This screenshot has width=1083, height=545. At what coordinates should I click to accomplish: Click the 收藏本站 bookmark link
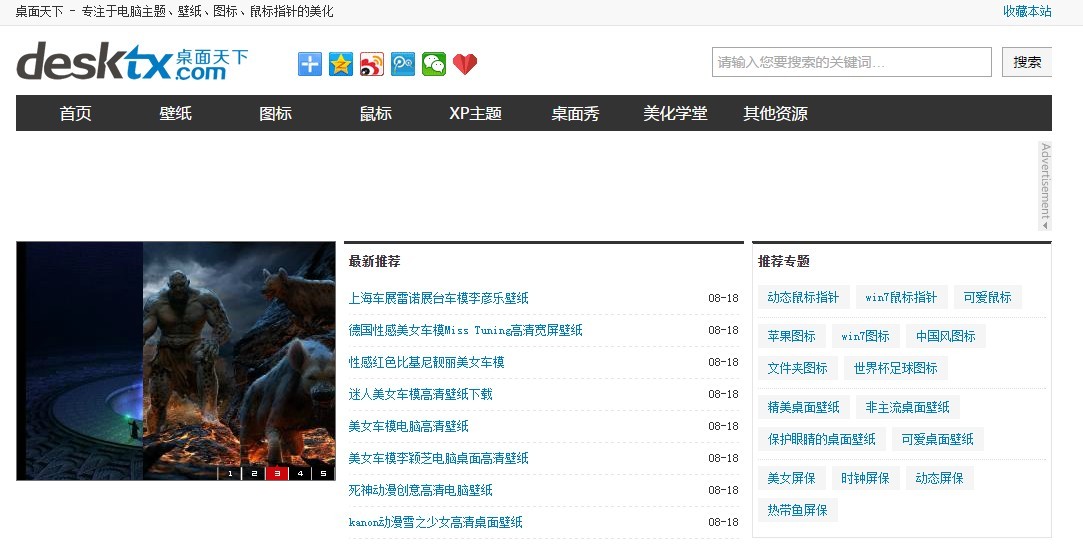pyautogui.click(x=1027, y=11)
